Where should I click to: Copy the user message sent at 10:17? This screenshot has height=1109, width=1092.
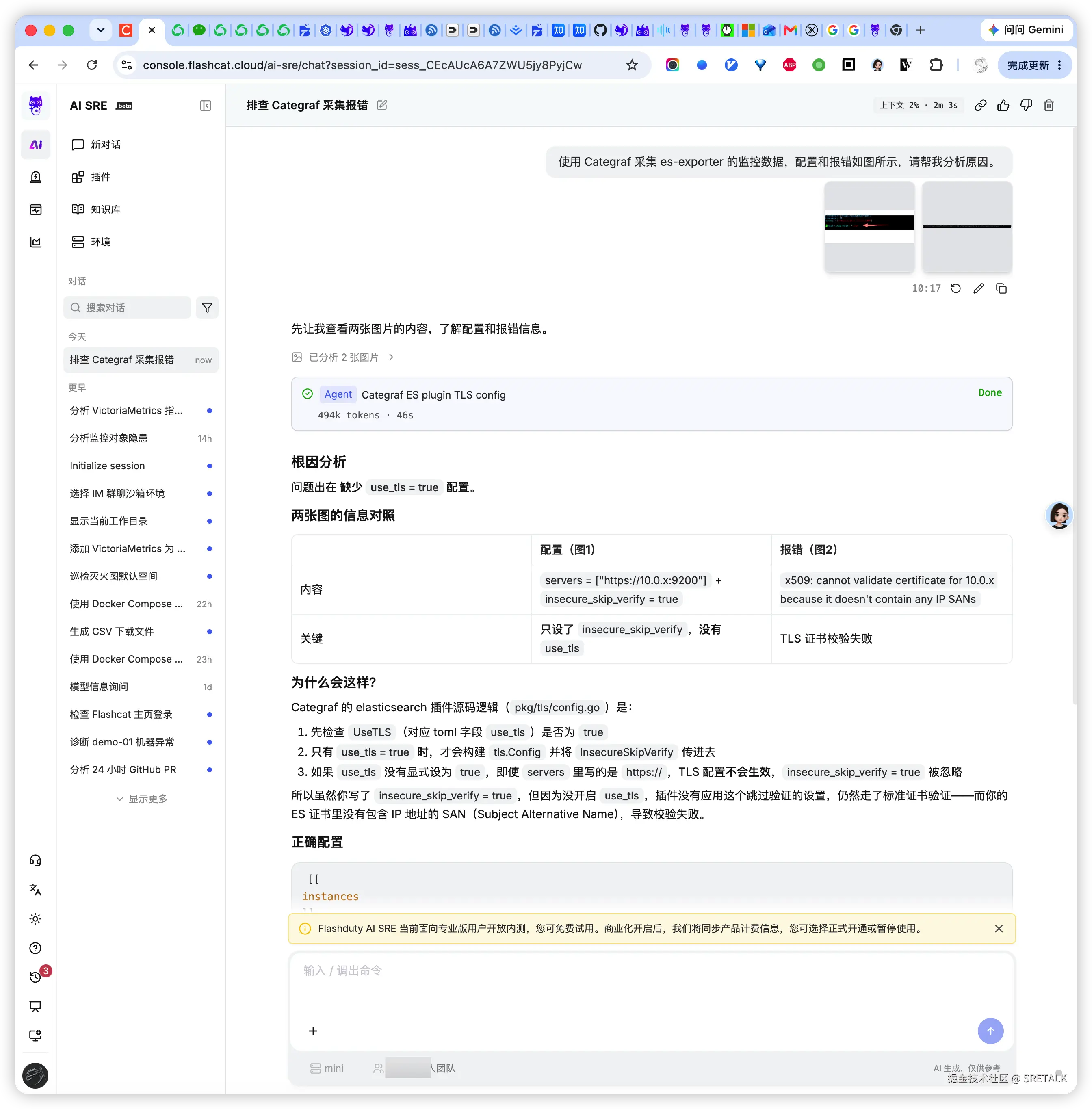[1001, 288]
